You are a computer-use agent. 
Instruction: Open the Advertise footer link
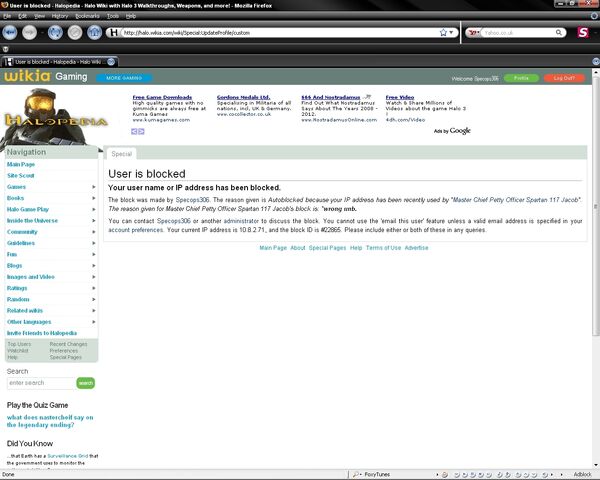coord(416,248)
